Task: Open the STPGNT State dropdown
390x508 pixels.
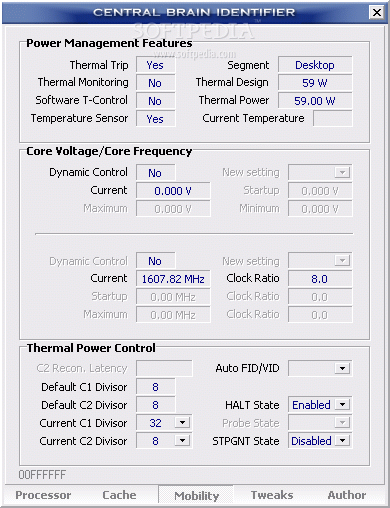Action: (x=342, y=441)
